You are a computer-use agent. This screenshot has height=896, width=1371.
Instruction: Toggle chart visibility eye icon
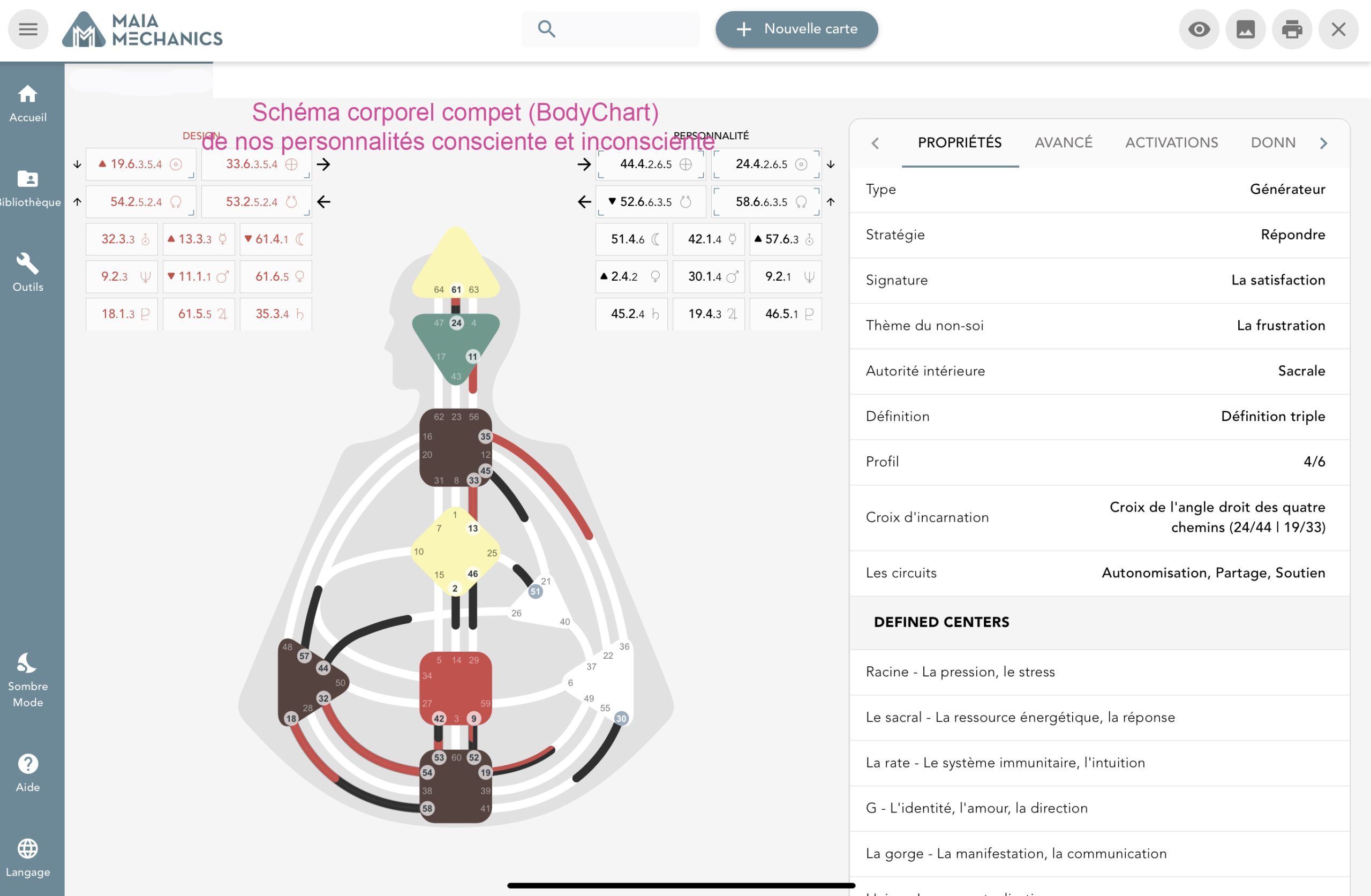coord(1199,29)
